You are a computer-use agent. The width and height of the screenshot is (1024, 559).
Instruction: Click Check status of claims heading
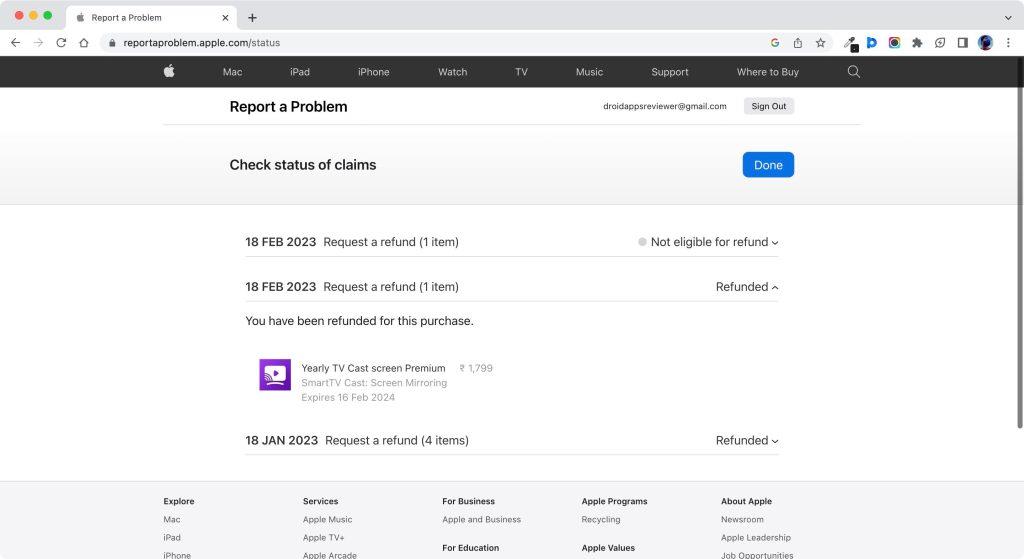pyautogui.click(x=302, y=165)
